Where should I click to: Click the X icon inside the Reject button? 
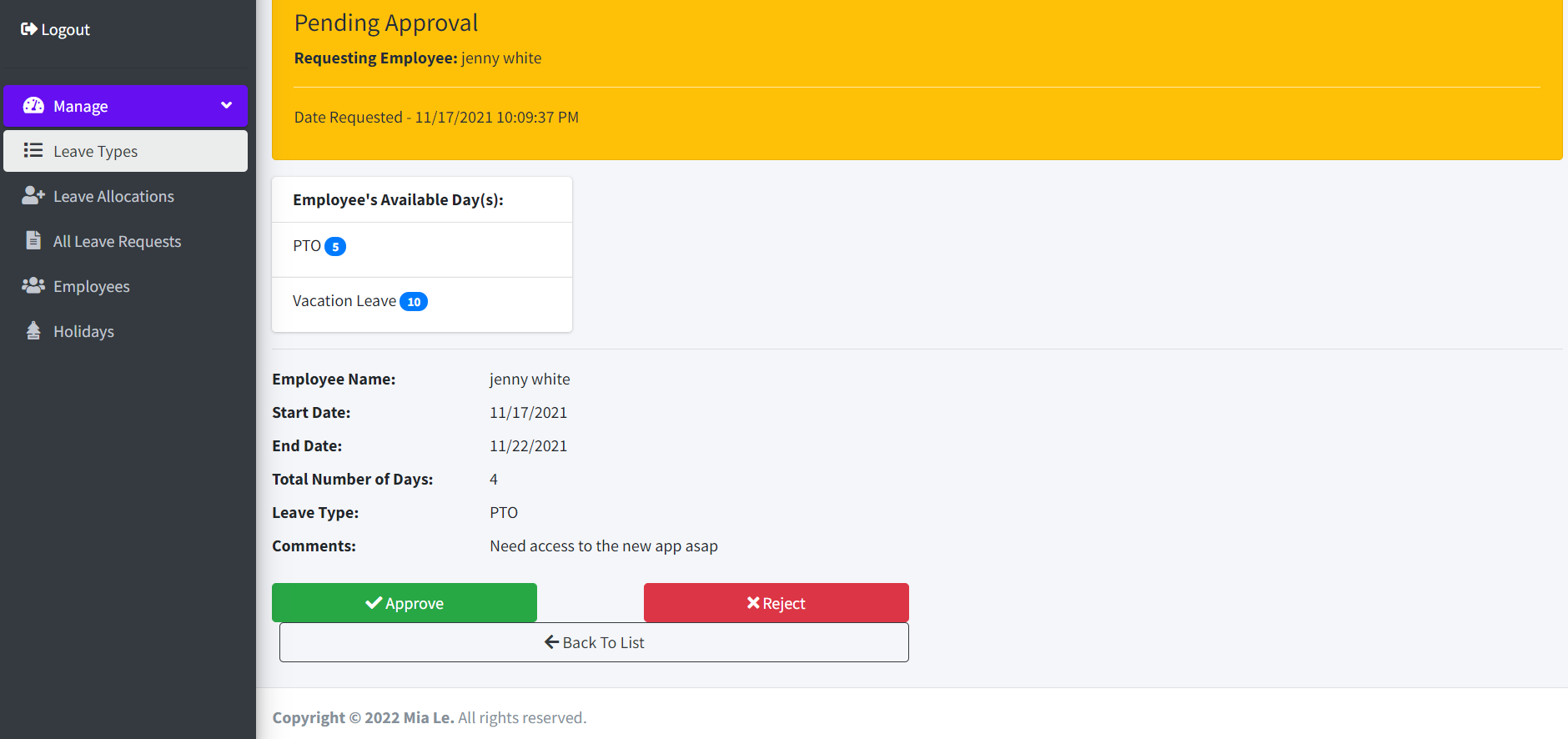point(753,602)
